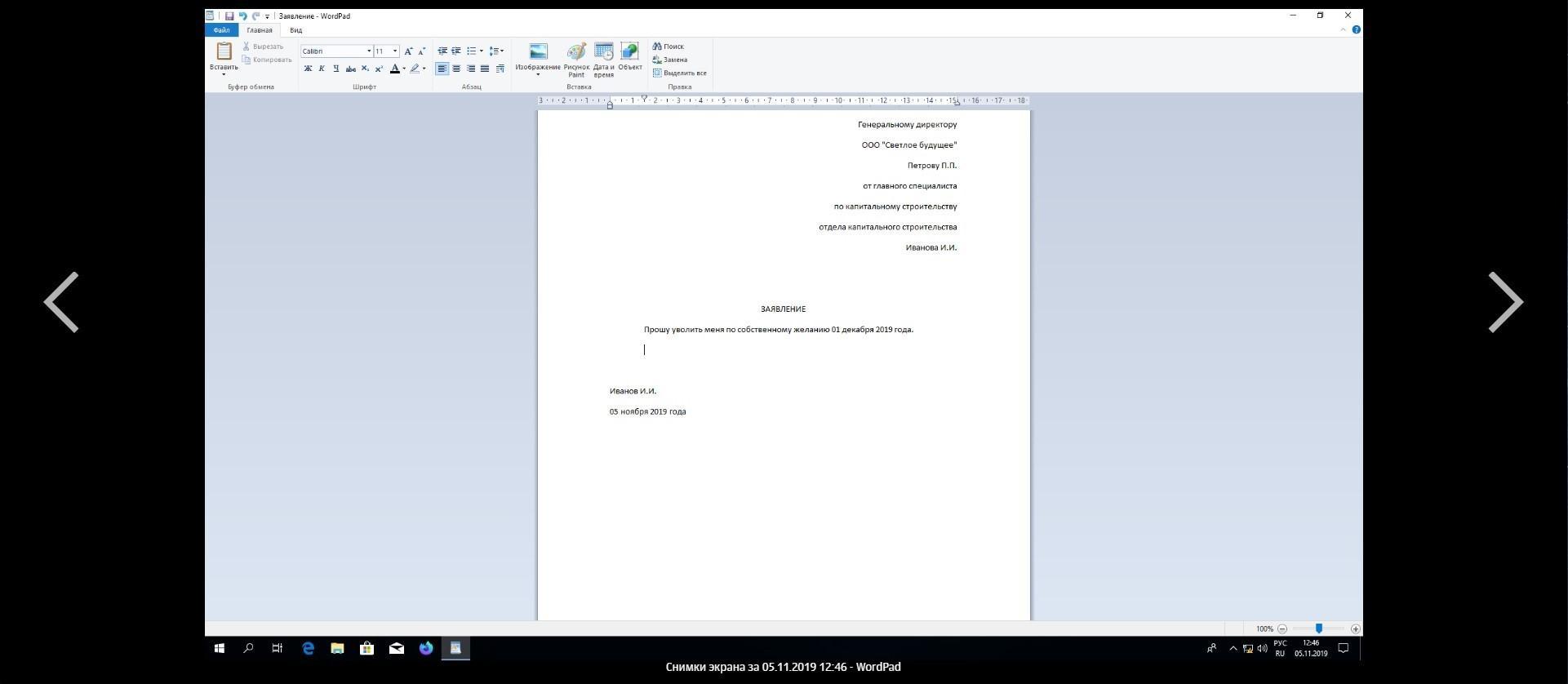Viewport: 1568px width, 684px height.
Task: Click the Paste (Вставить) clipboard icon
Action: (224, 51)
